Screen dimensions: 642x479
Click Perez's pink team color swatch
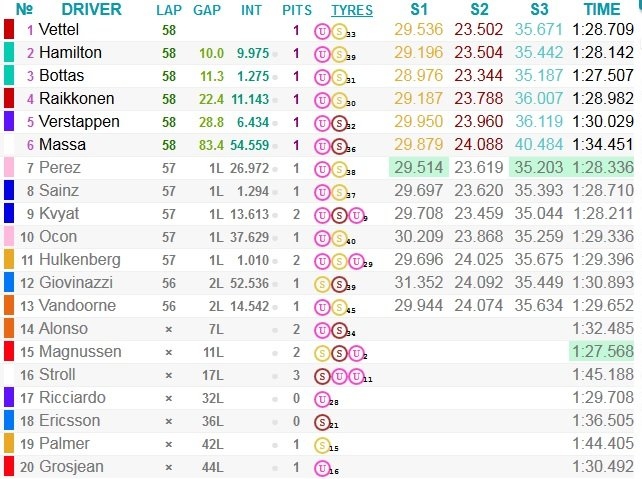pyautogui.click(x=9, y=167)
